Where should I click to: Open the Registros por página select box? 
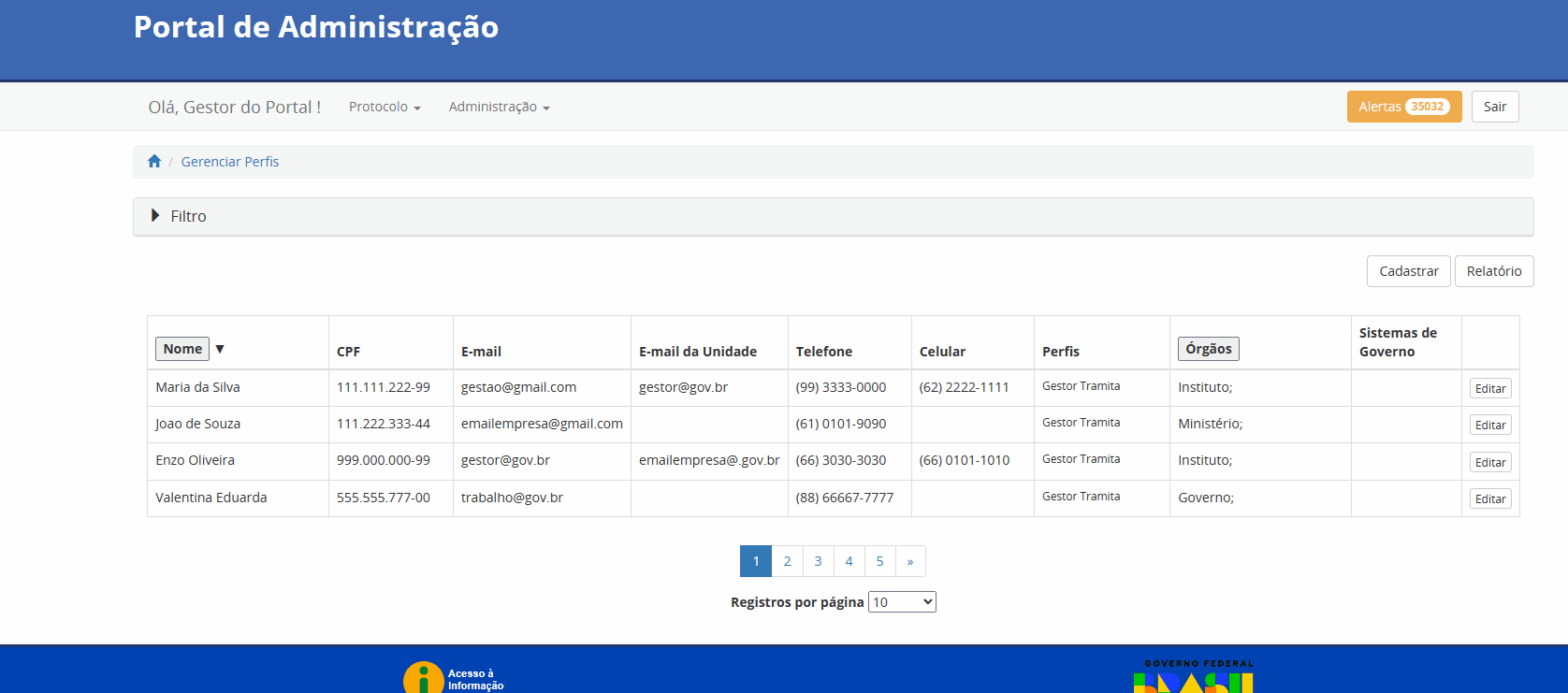point(902,602)
